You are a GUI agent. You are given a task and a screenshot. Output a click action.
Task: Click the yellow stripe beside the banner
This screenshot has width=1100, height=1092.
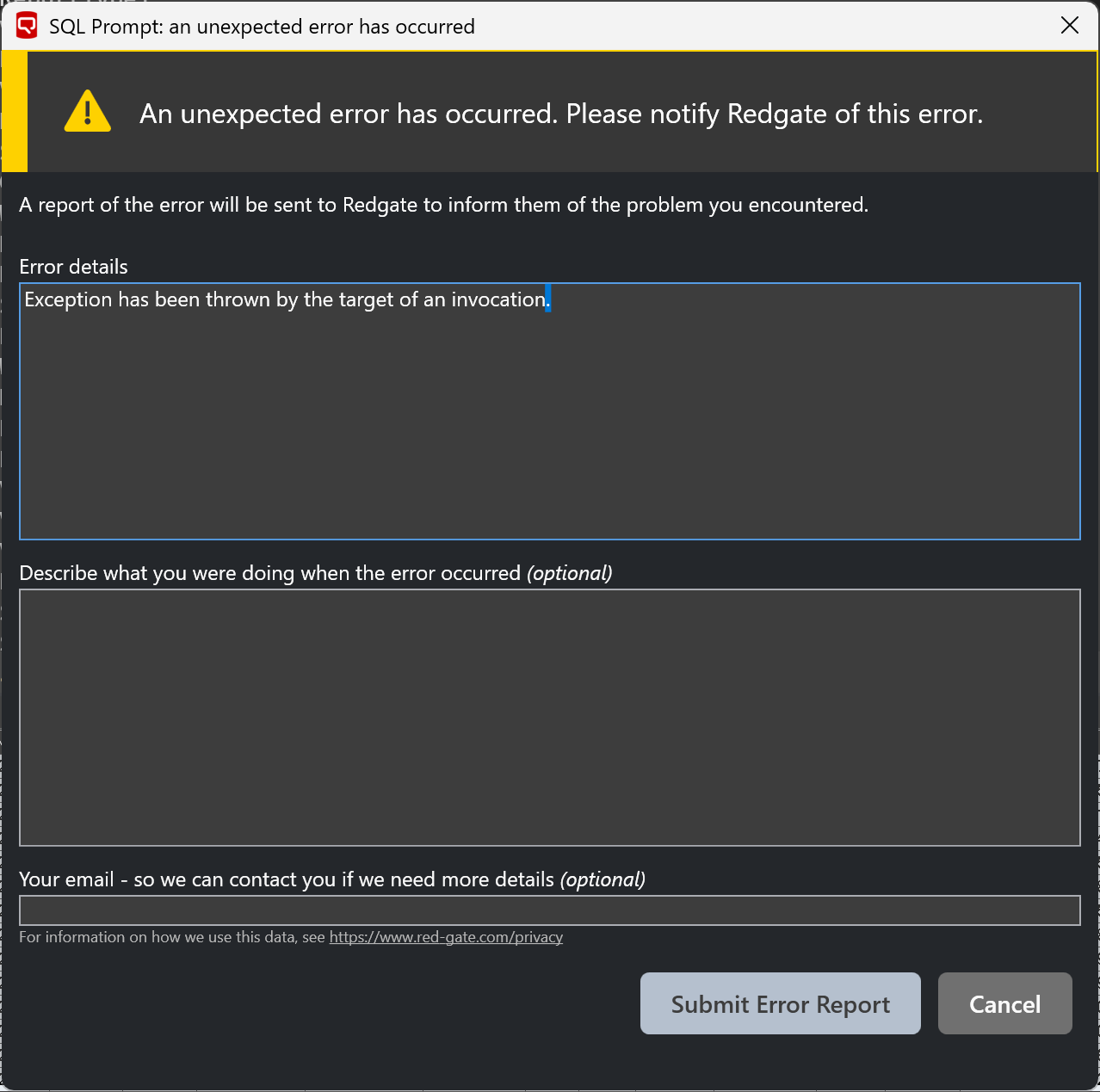pos(15,112)
